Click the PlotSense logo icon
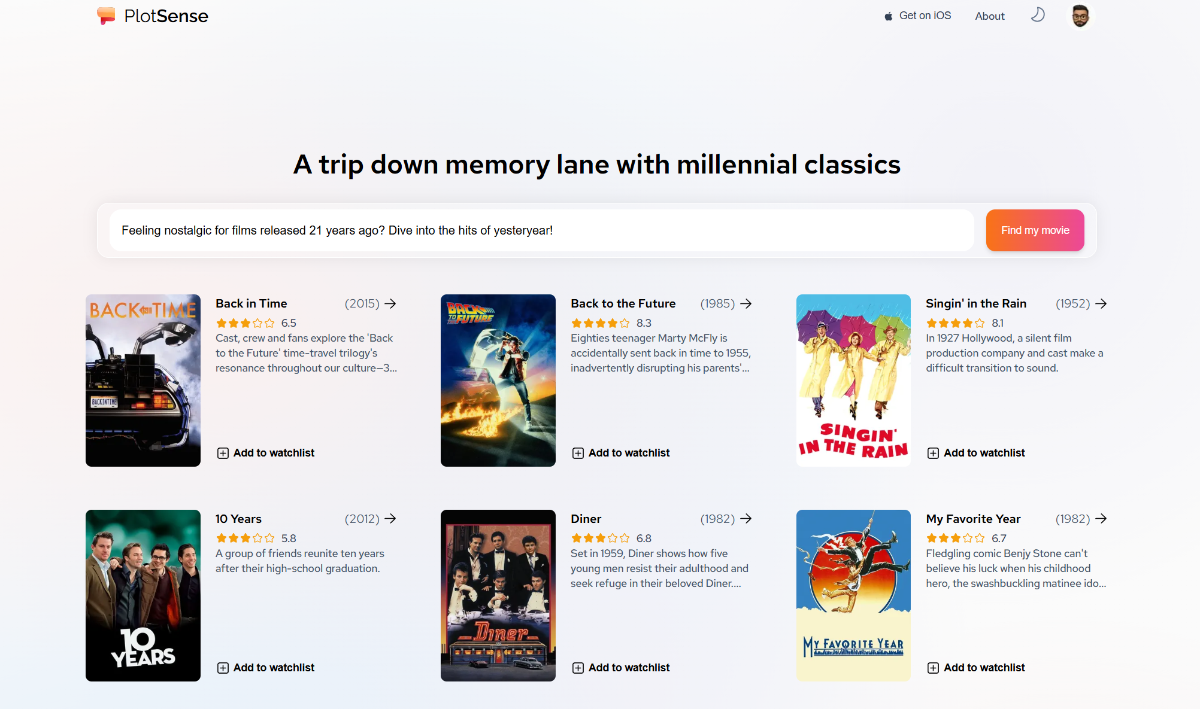The height and width of the screenshot is (709, 1200). [106, 16]
